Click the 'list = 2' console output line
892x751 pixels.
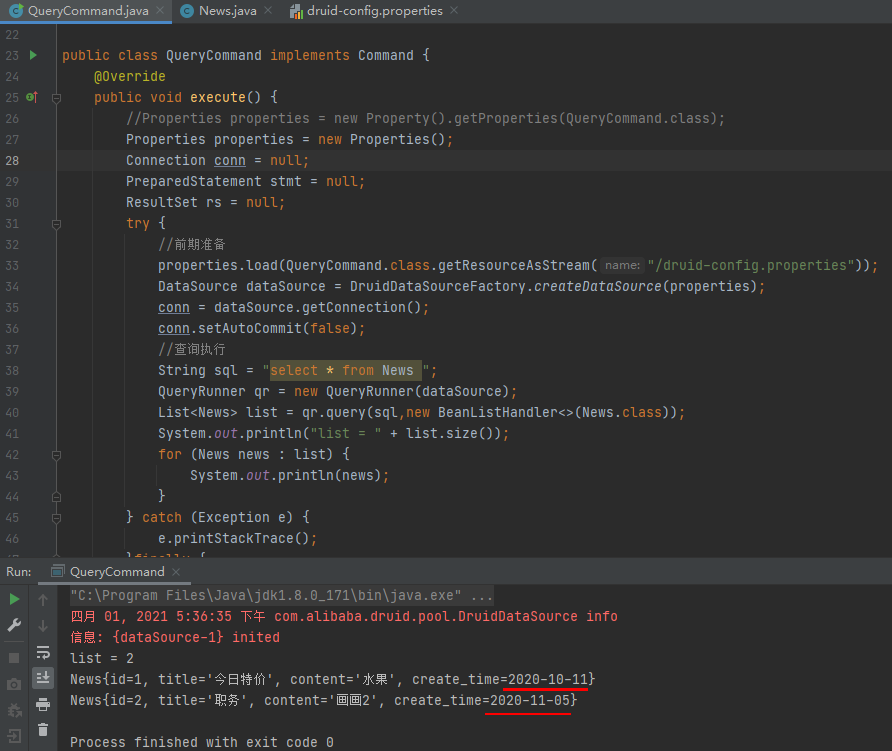click(x=102, y=658)
